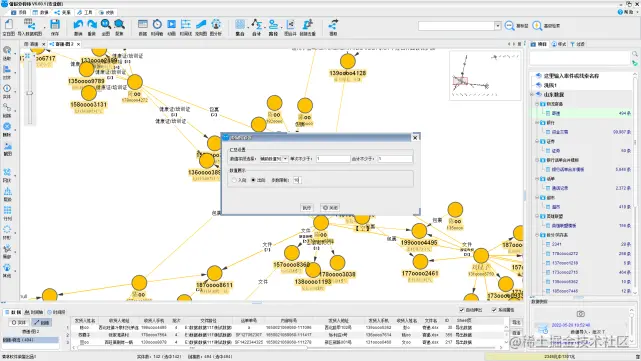Collapse the tree folder above the 419条 row
Image resolution: width=641 pixels, height=361 pixels.
coord(537,197)
